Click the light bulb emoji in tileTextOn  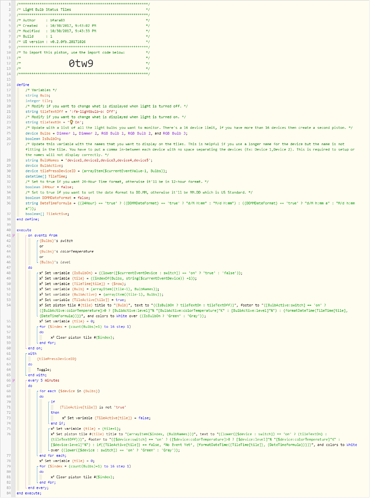(71, 123)
